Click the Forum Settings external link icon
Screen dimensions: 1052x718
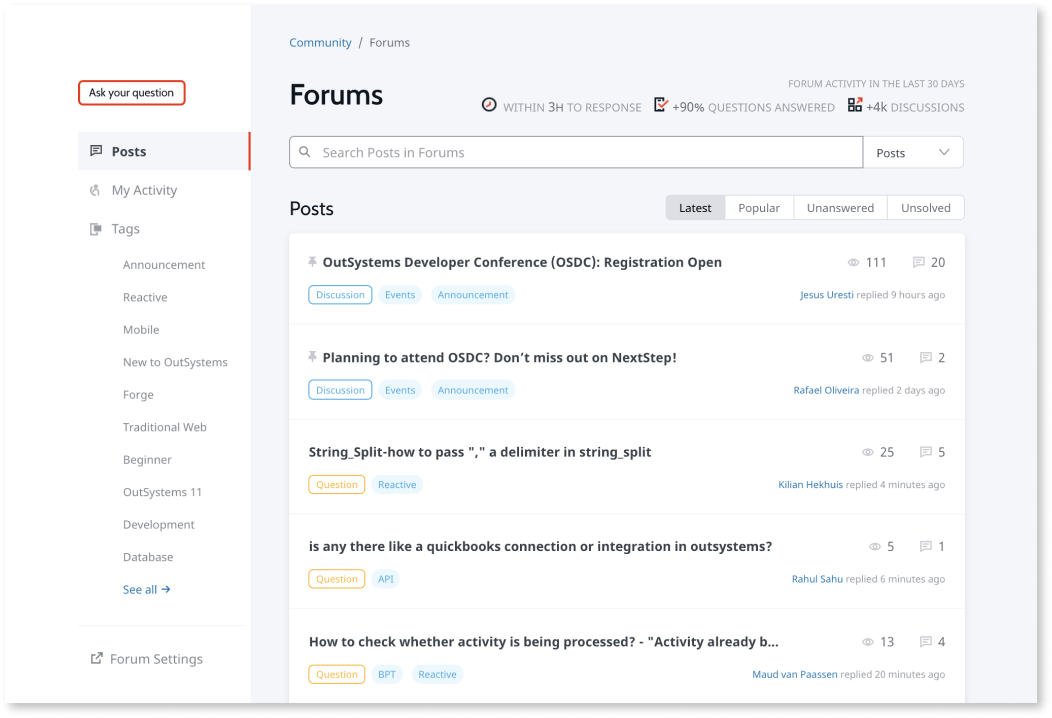click(96, 659)
